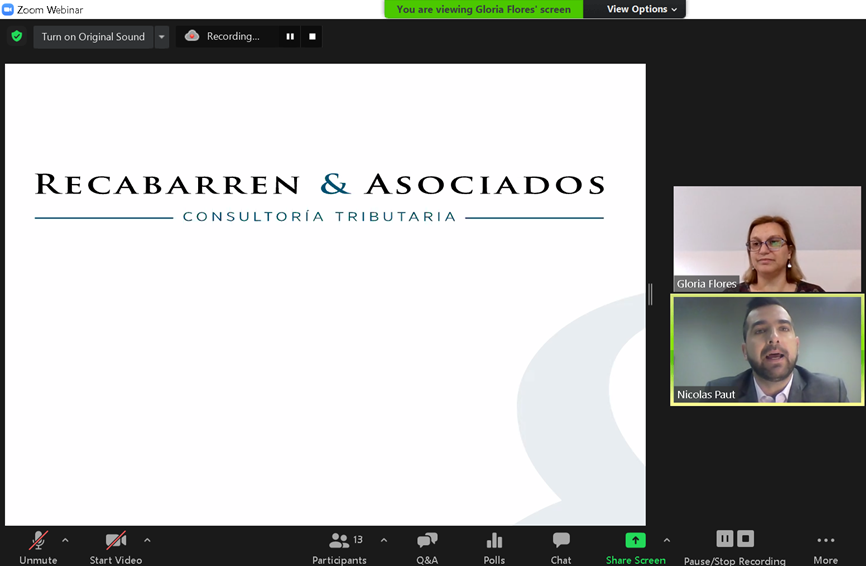Image resolution: width=866 pixels, height=566 pixels.
Task: Click the divider handle beside the shared screen
Action: (651, 294)
